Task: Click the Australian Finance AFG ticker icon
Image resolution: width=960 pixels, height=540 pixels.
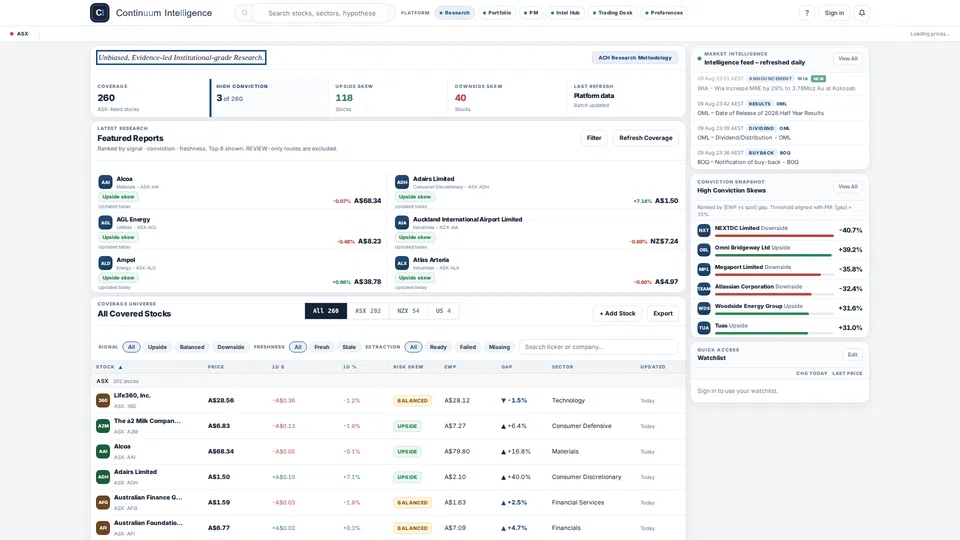Action: [x=103, y=502]
